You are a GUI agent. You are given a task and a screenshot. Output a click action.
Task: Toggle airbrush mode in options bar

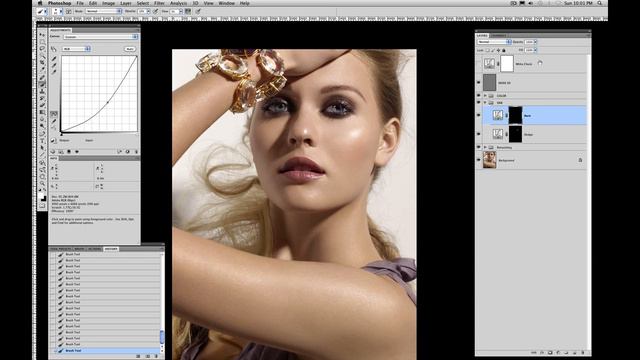[x=188, y=11]
